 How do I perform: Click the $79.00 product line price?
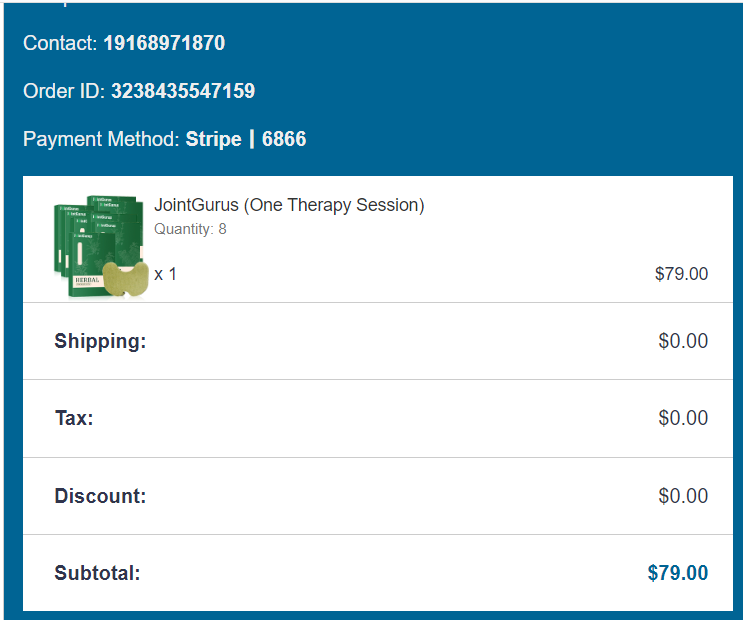click(x=681, y=274)
